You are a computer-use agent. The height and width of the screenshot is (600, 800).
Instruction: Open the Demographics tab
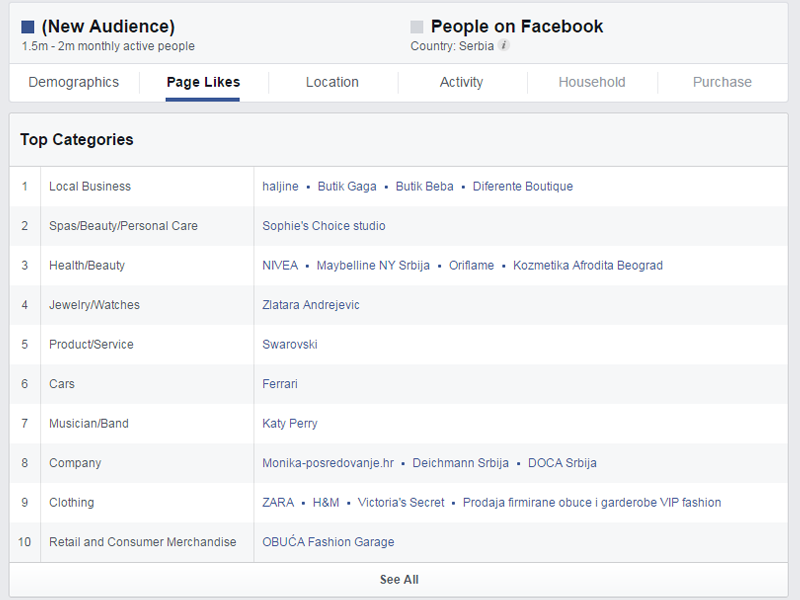tap(73, 82)
